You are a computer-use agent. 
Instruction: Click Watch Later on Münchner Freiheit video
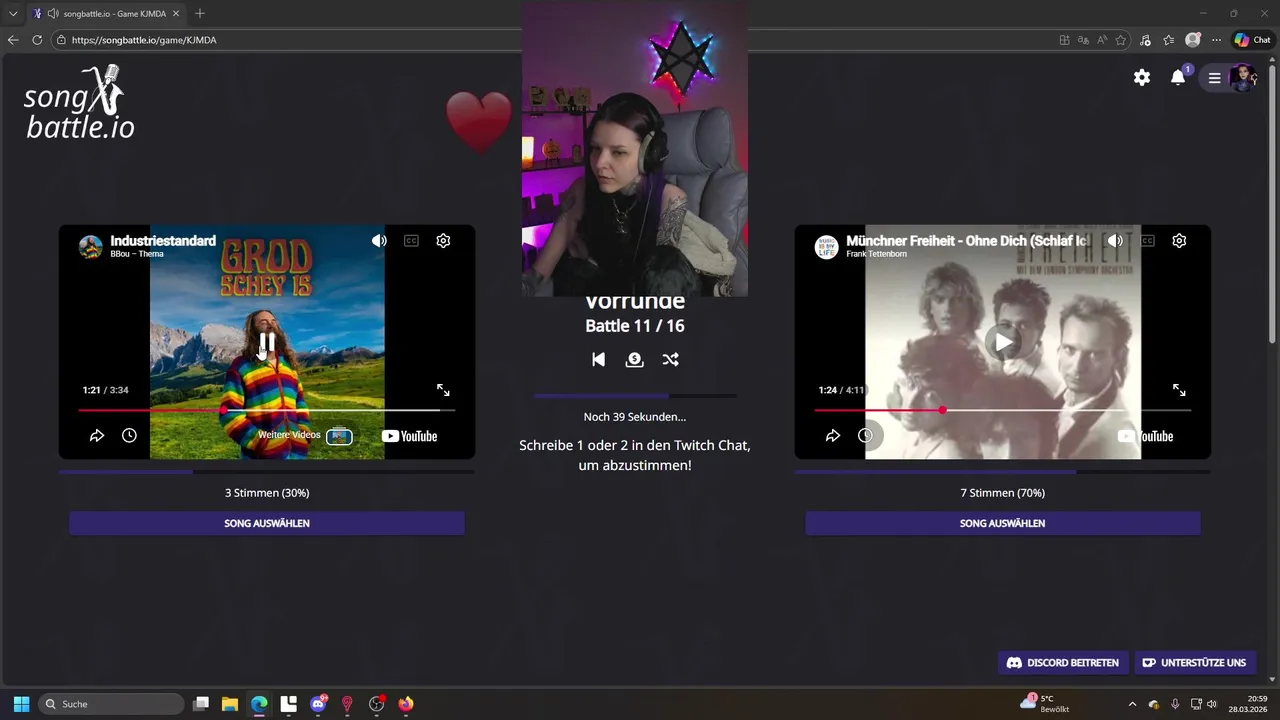pyautogui.click(x=865, y=436)
